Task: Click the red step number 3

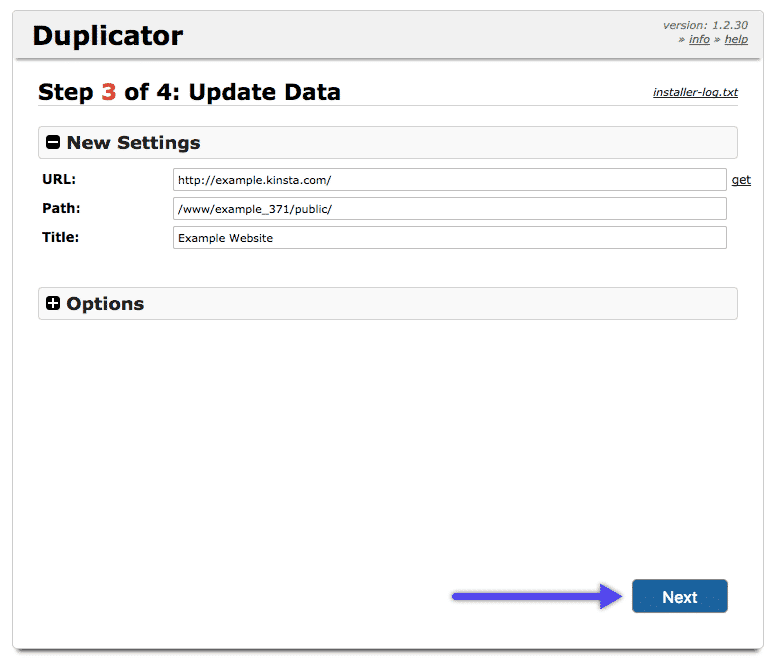Action: pyautogui.click(x=109, y=92)
